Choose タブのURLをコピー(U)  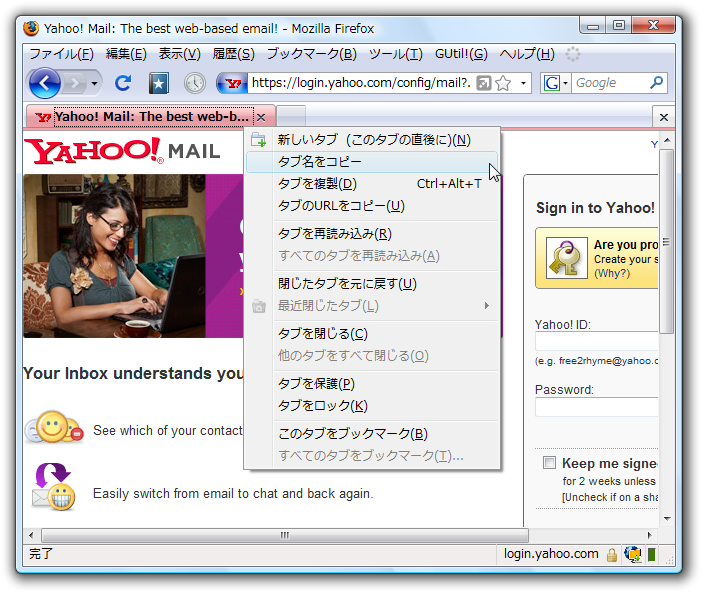point(373,206)
